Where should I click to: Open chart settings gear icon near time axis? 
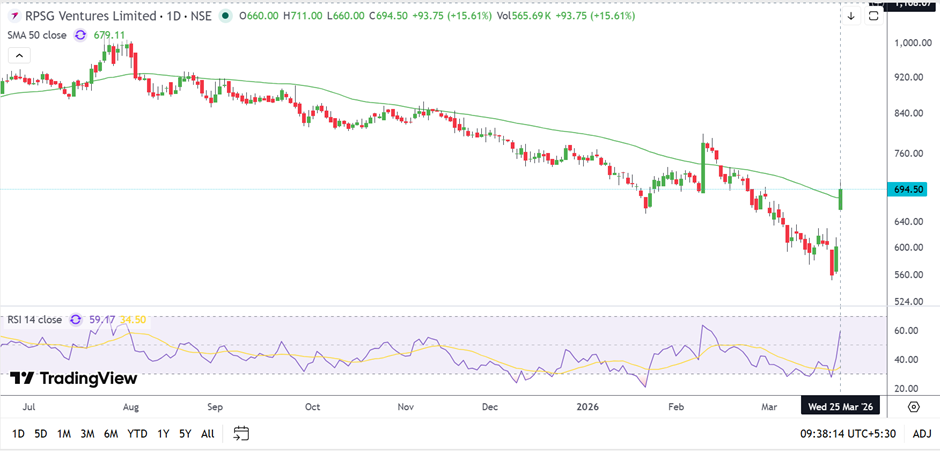(913, 407)
